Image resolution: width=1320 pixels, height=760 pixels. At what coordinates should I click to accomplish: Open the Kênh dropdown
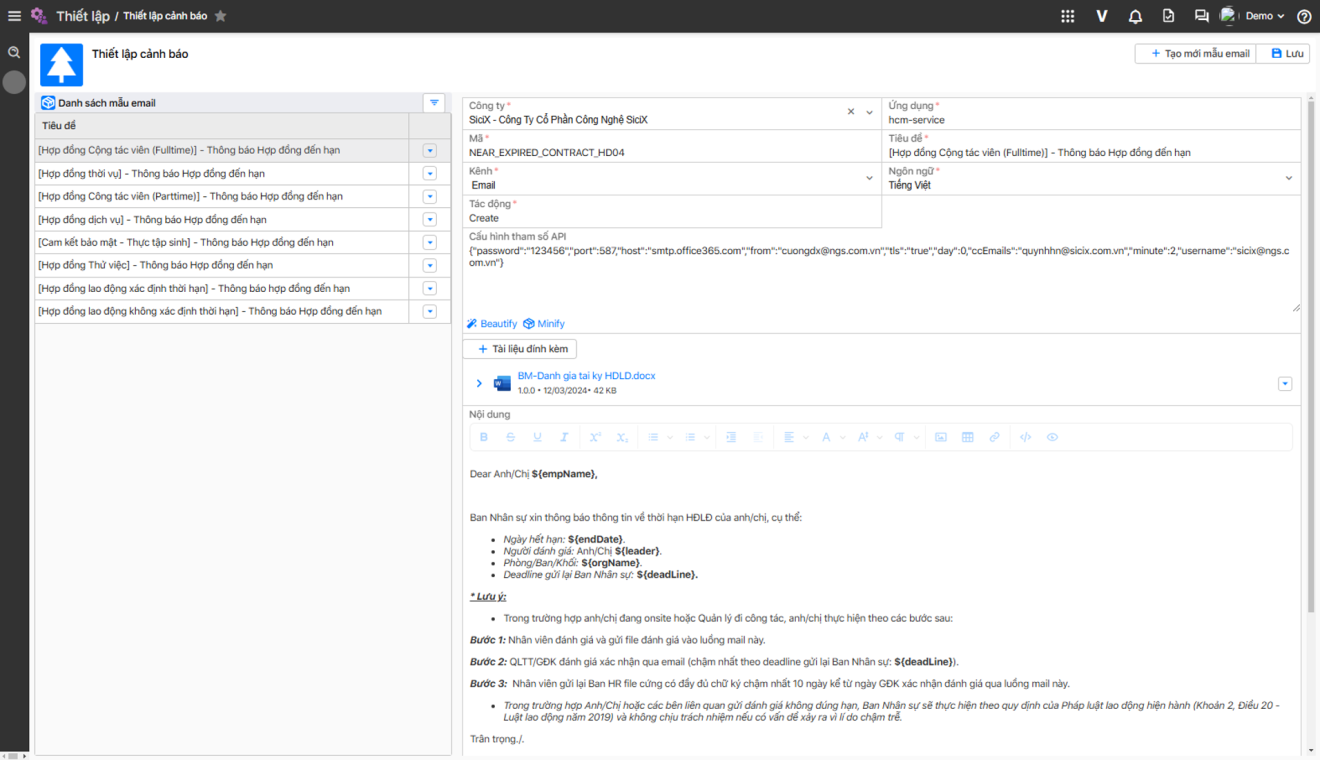869,178
